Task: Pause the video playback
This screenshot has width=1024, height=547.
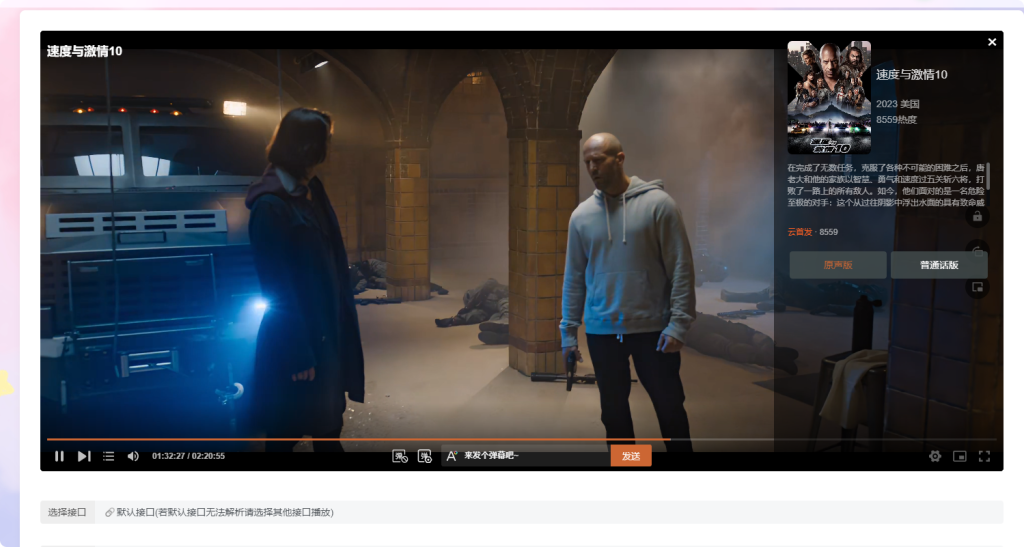Action: click(59, 456)
